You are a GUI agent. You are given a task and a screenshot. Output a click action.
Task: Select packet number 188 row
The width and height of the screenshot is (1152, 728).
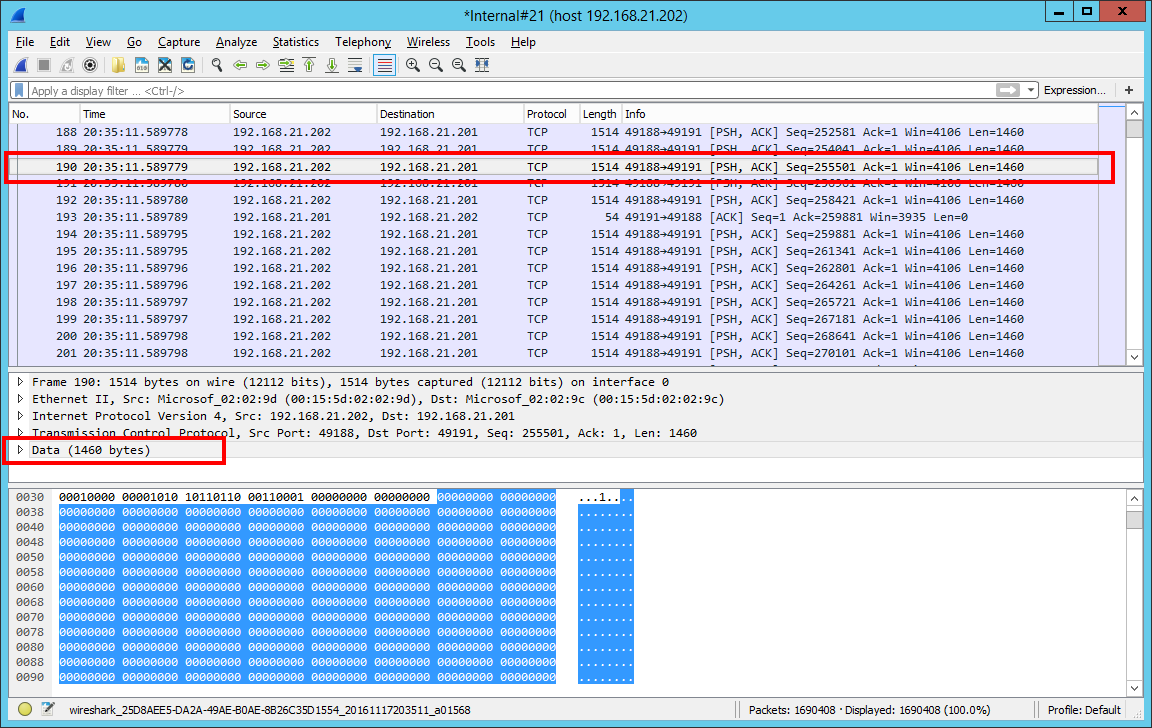click(x=554, y=132)
